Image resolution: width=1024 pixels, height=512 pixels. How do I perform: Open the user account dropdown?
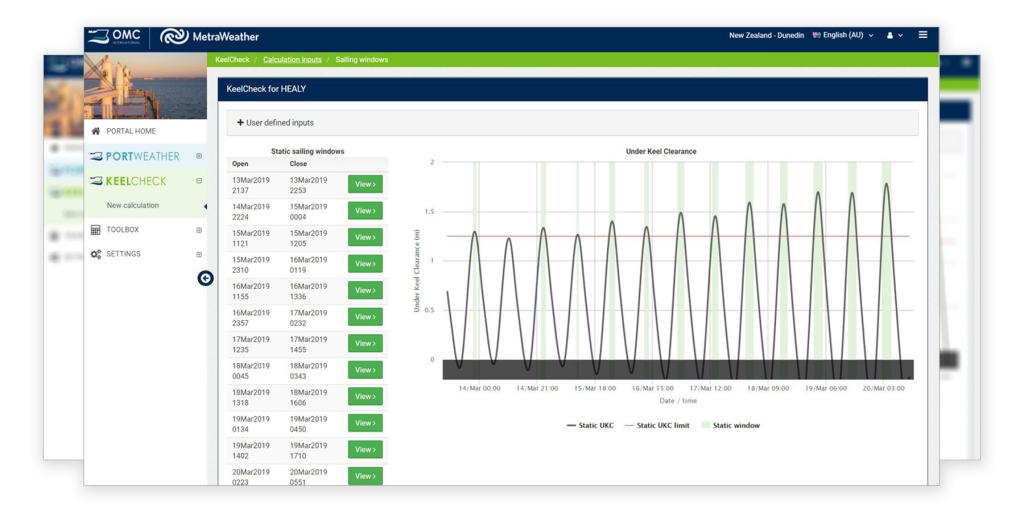(894, 36)
